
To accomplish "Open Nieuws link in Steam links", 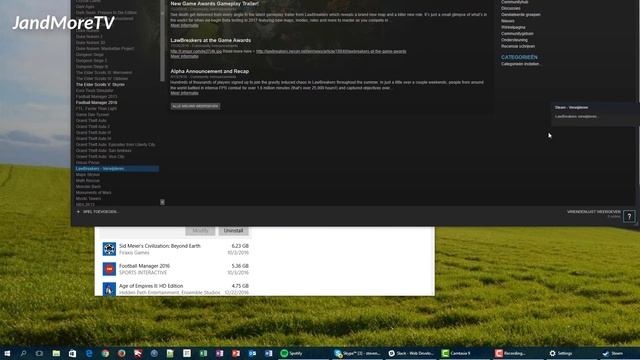I will point(508,21).
